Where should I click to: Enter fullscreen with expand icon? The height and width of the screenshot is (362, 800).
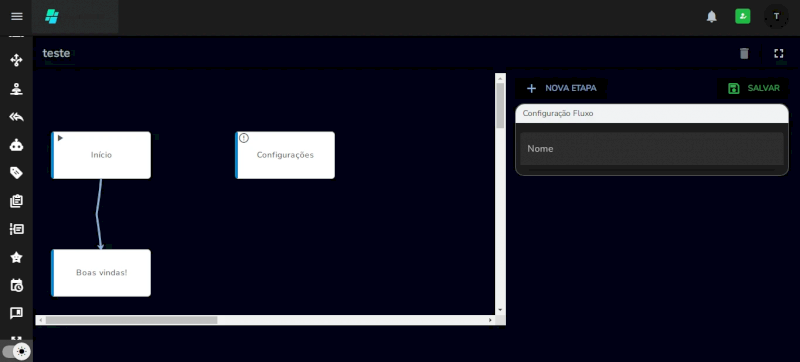coord(779,54)
